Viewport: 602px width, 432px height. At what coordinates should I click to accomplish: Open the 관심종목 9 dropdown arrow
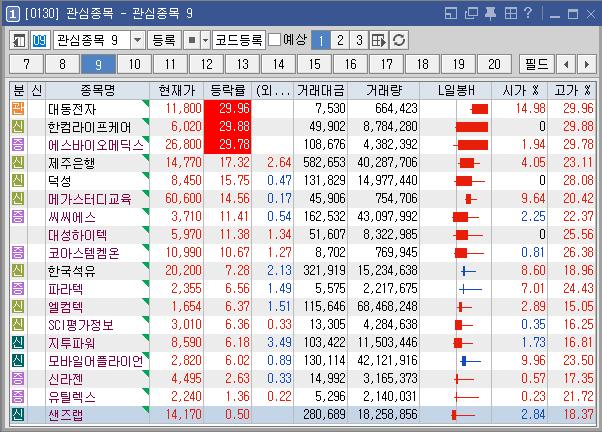pos(137,40)
